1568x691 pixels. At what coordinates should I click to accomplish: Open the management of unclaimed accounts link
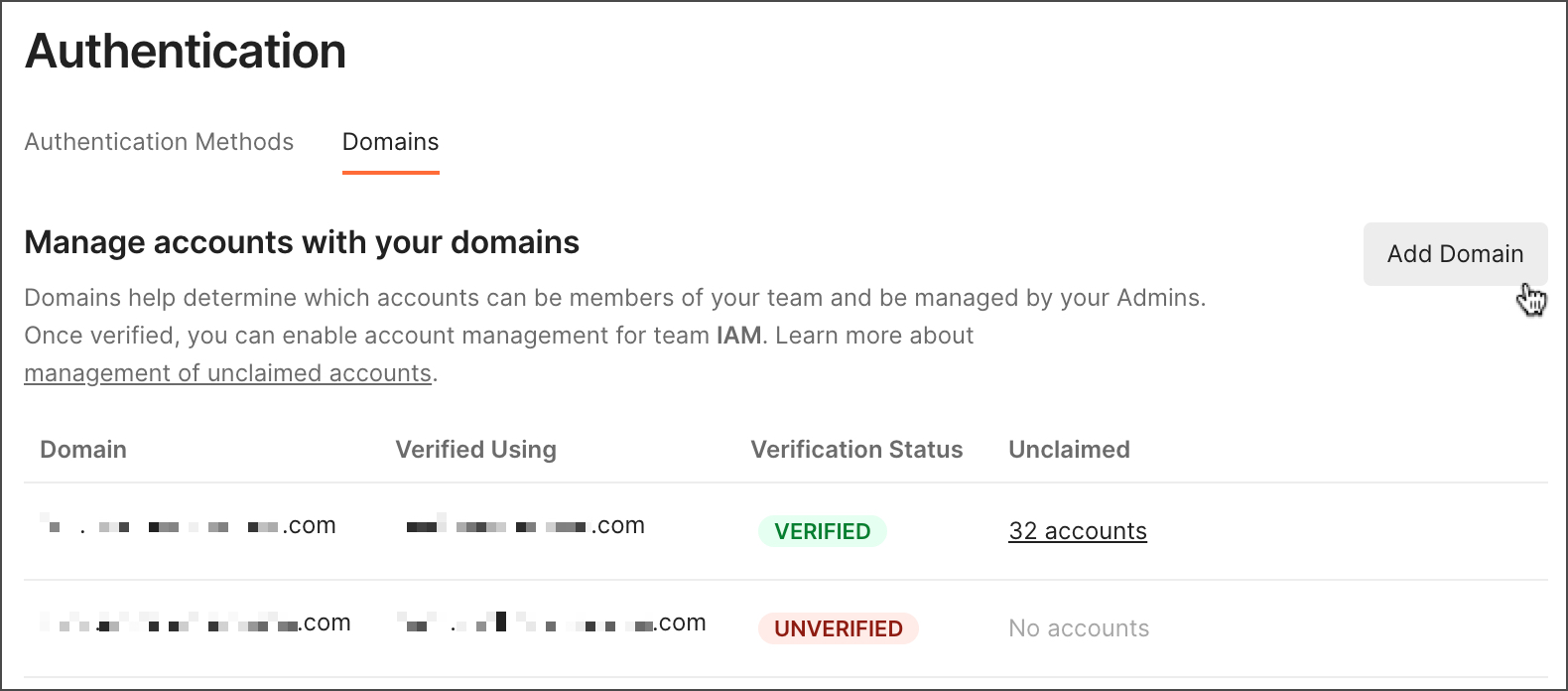coord(226,372)
